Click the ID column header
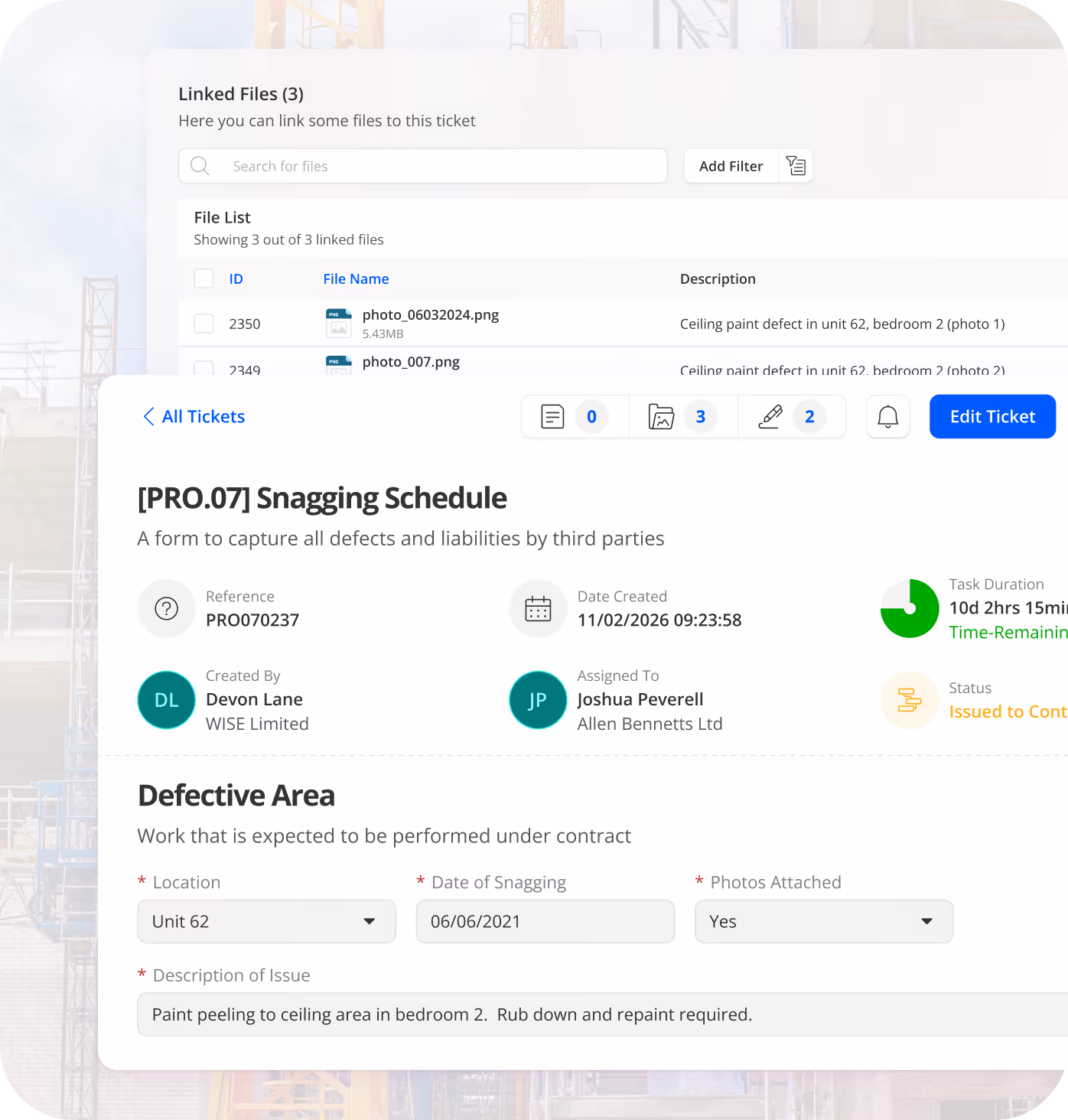Image resolution: width=1068 pixels, height=1120 pixels. (x=236, y=278)
